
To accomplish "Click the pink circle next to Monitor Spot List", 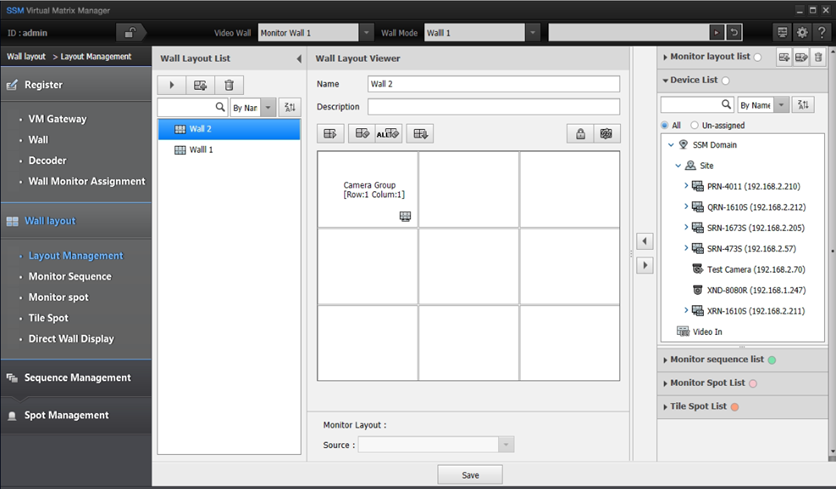I will coord(753,383).
